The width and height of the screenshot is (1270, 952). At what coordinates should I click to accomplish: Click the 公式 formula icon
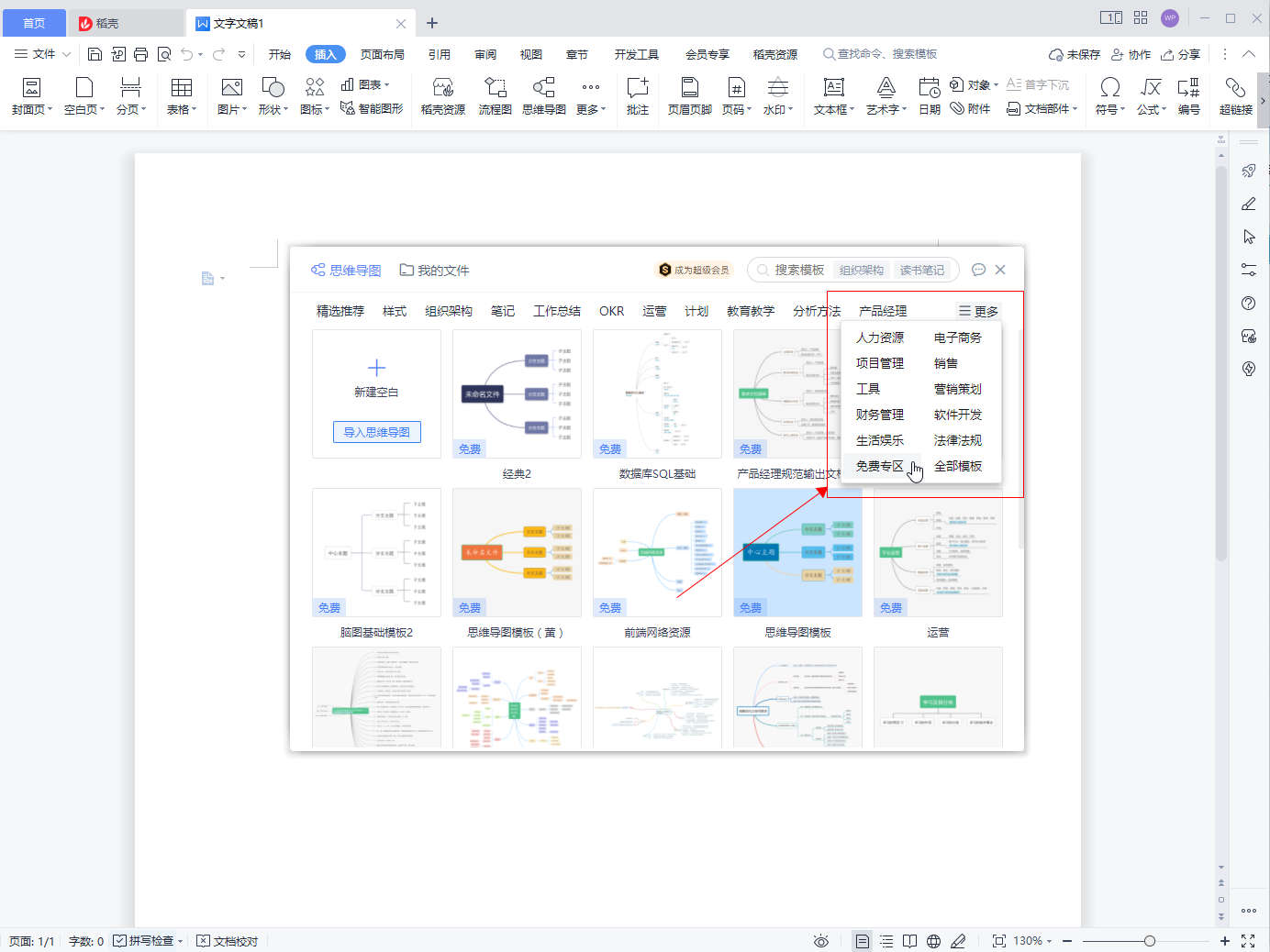(1151, 88)
